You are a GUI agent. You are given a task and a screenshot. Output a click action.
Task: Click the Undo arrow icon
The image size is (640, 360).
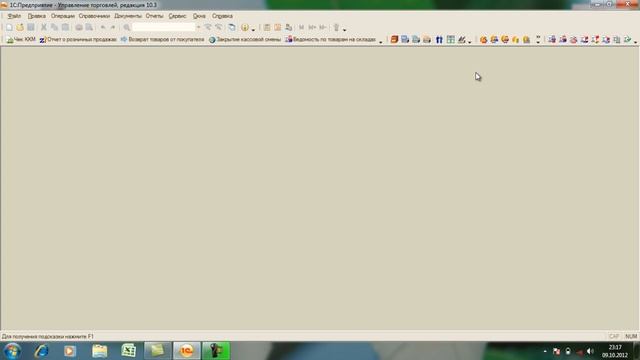103,27
